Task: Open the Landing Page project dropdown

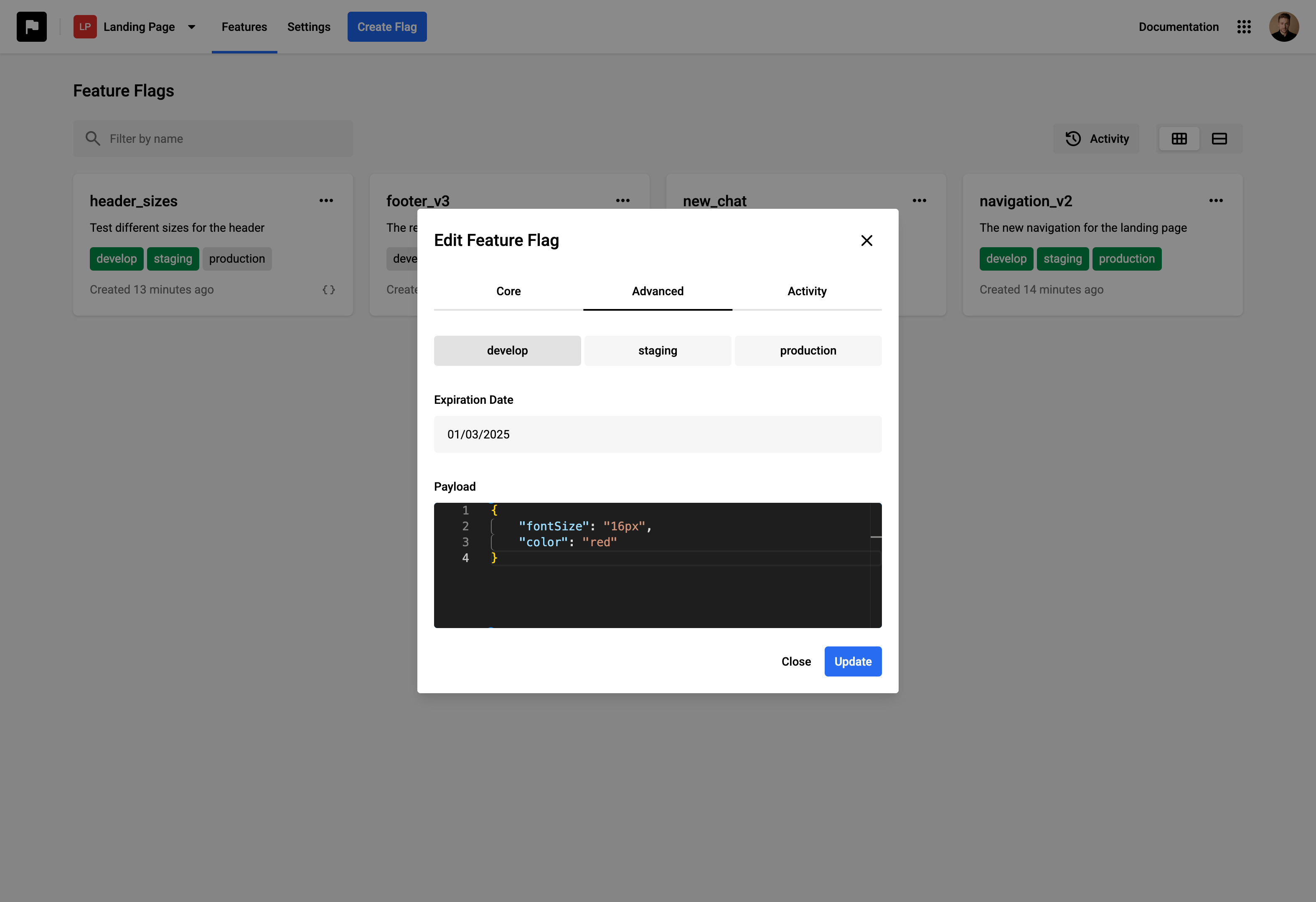Action: 191,27
